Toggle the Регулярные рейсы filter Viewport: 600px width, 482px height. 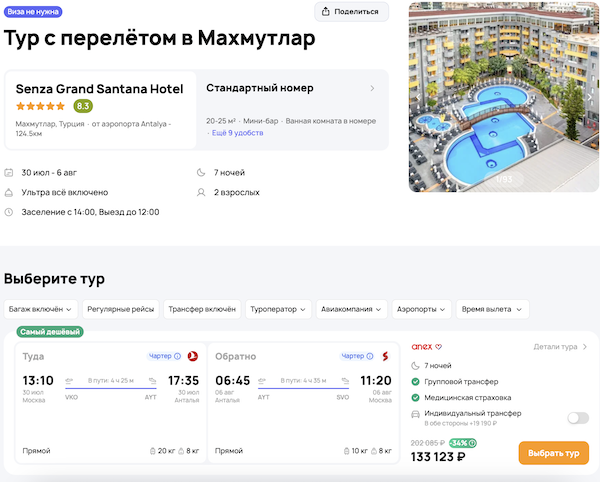120,309
